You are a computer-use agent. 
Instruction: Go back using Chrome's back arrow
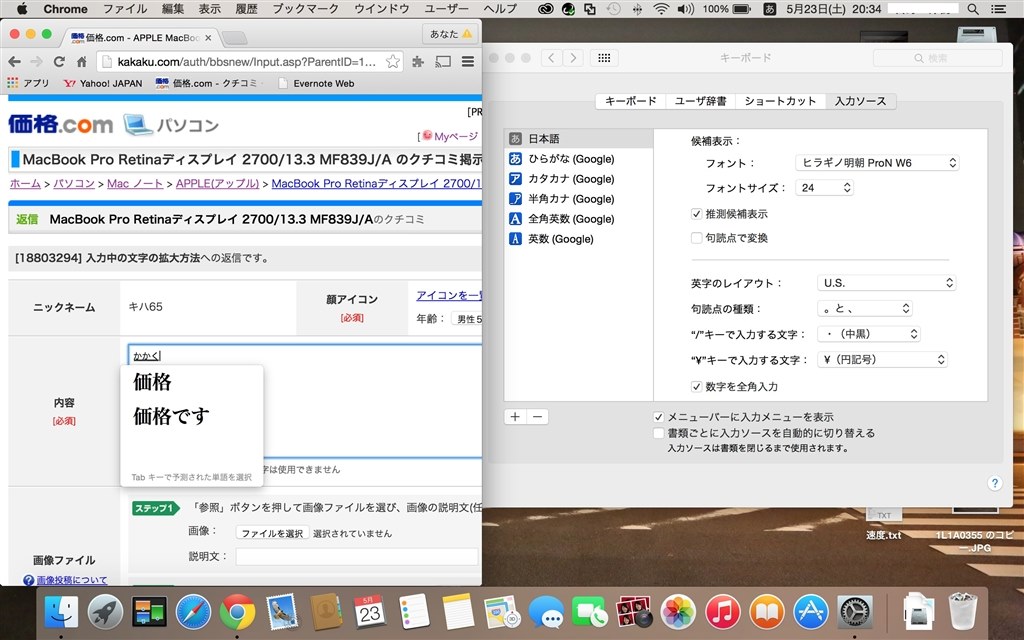(15, 61)
